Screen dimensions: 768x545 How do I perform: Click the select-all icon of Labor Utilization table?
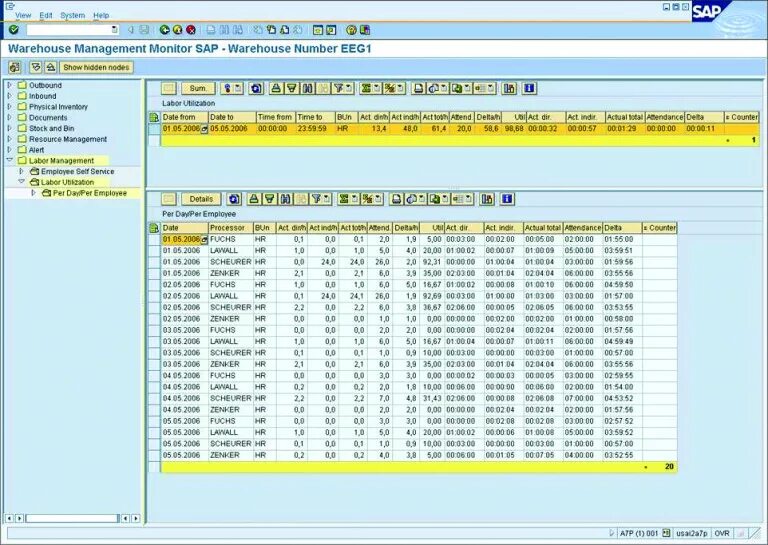point(154,117)
